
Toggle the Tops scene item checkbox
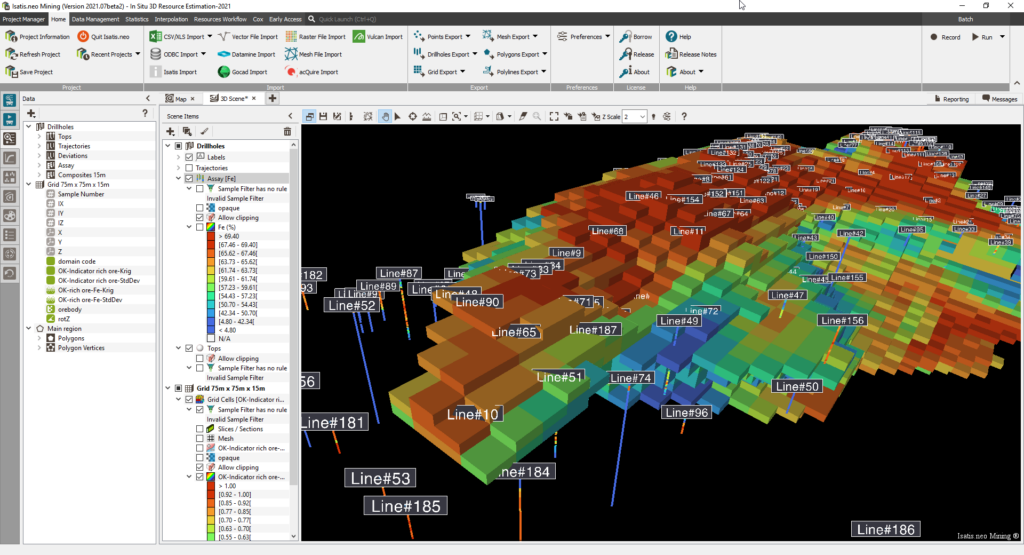tap(189, 349)
